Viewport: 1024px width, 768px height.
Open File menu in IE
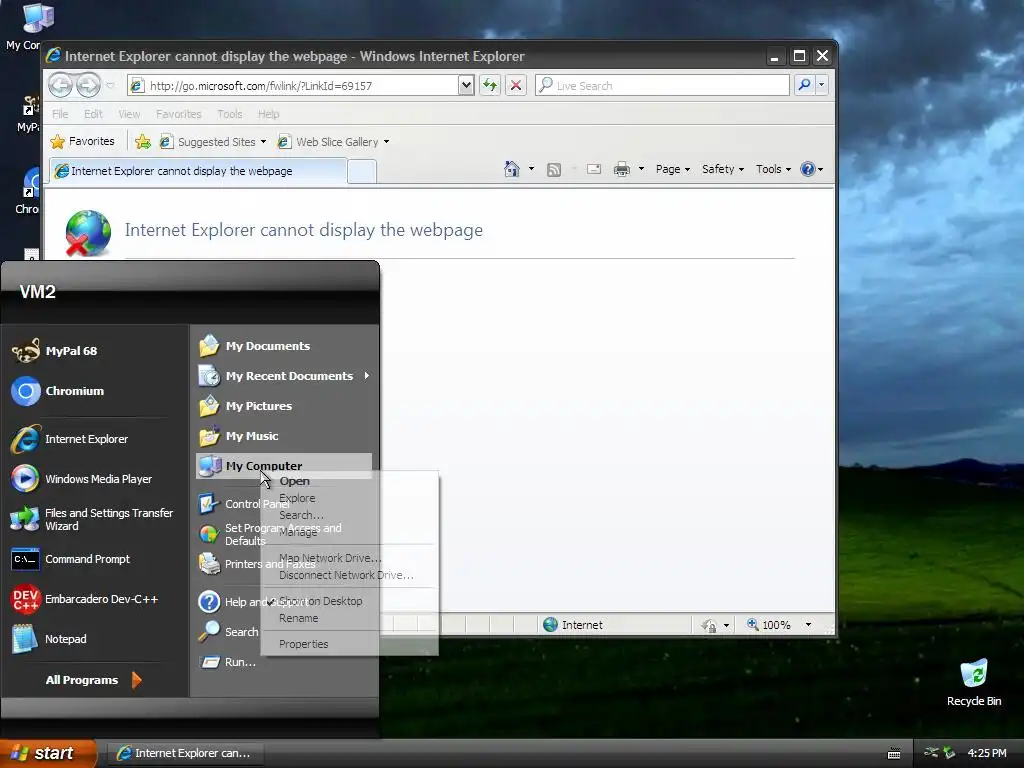(x=60, y=114)
